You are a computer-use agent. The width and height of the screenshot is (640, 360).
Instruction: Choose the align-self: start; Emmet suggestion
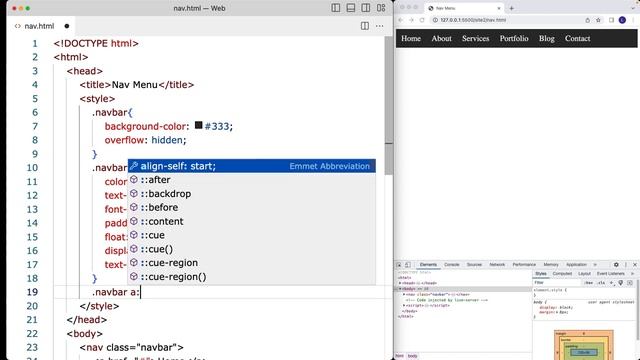pos(251,166)
